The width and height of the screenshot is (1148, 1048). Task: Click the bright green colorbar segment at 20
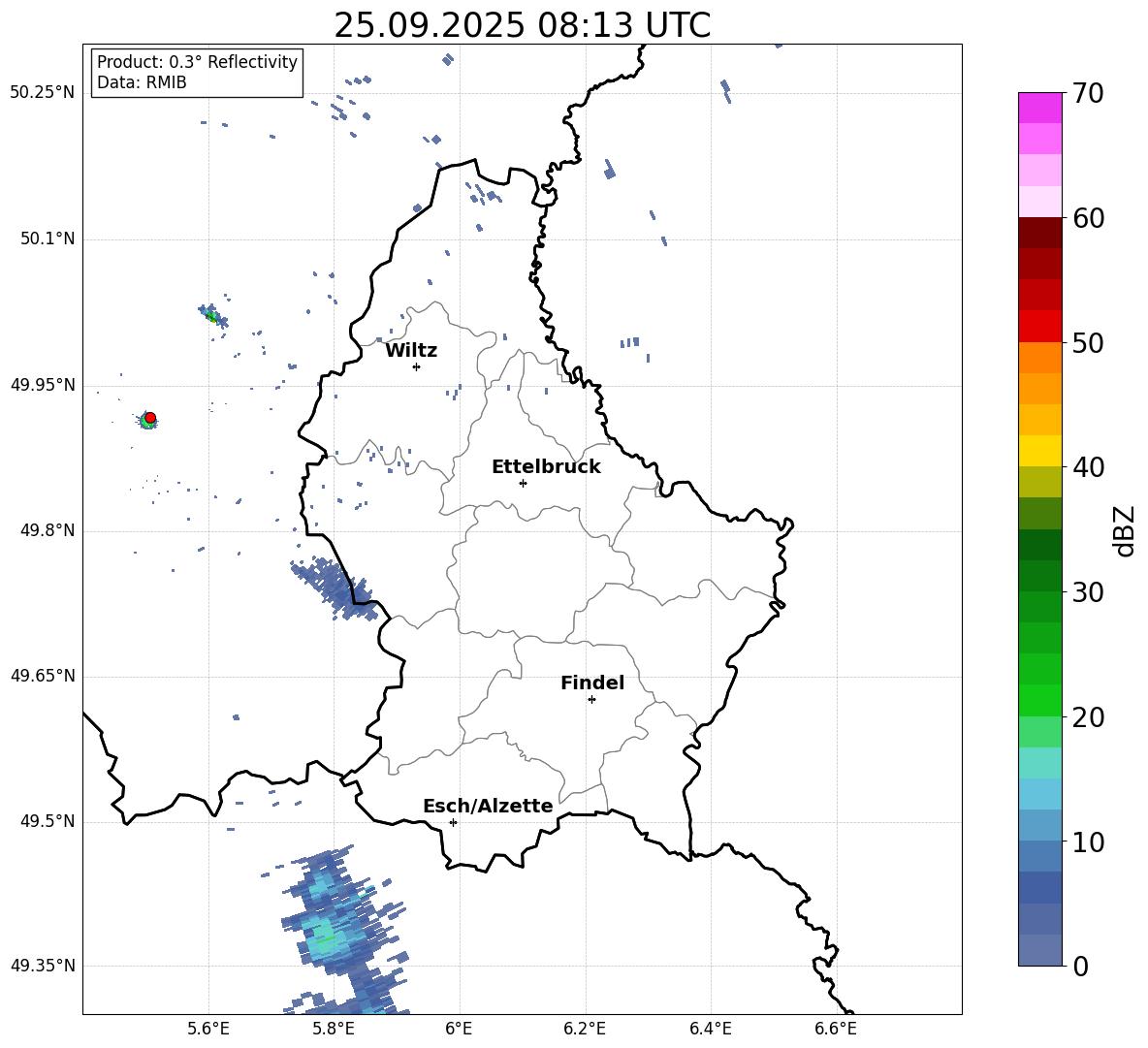pos(1040,701)
